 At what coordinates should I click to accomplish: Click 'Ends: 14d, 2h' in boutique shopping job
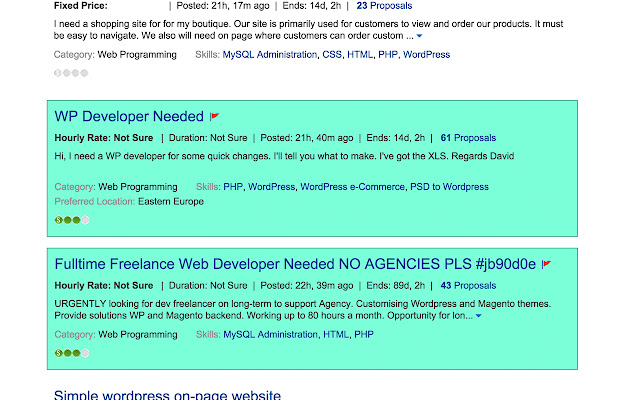point(312,6)
